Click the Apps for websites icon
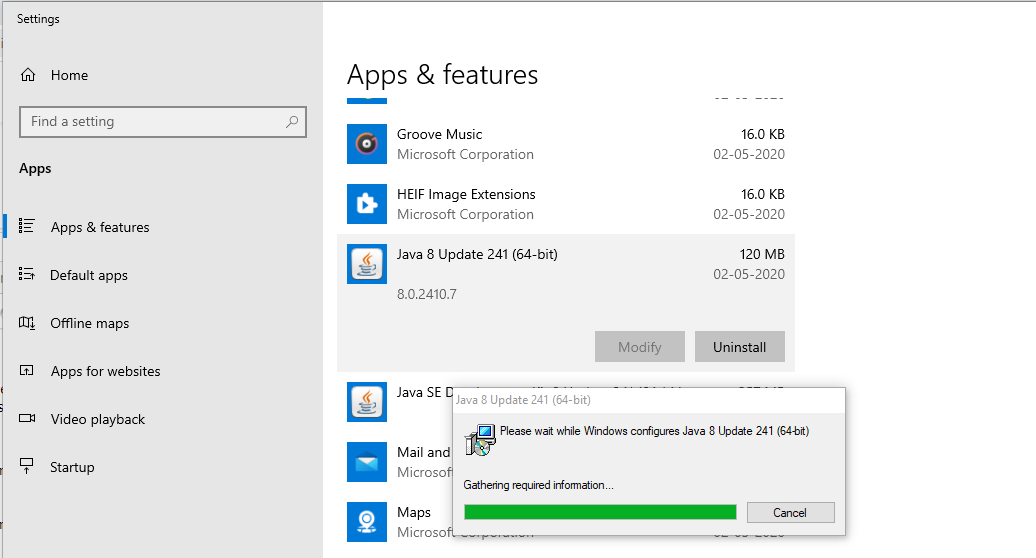This screenshot has height=558, width=1036. click(26, 370)
